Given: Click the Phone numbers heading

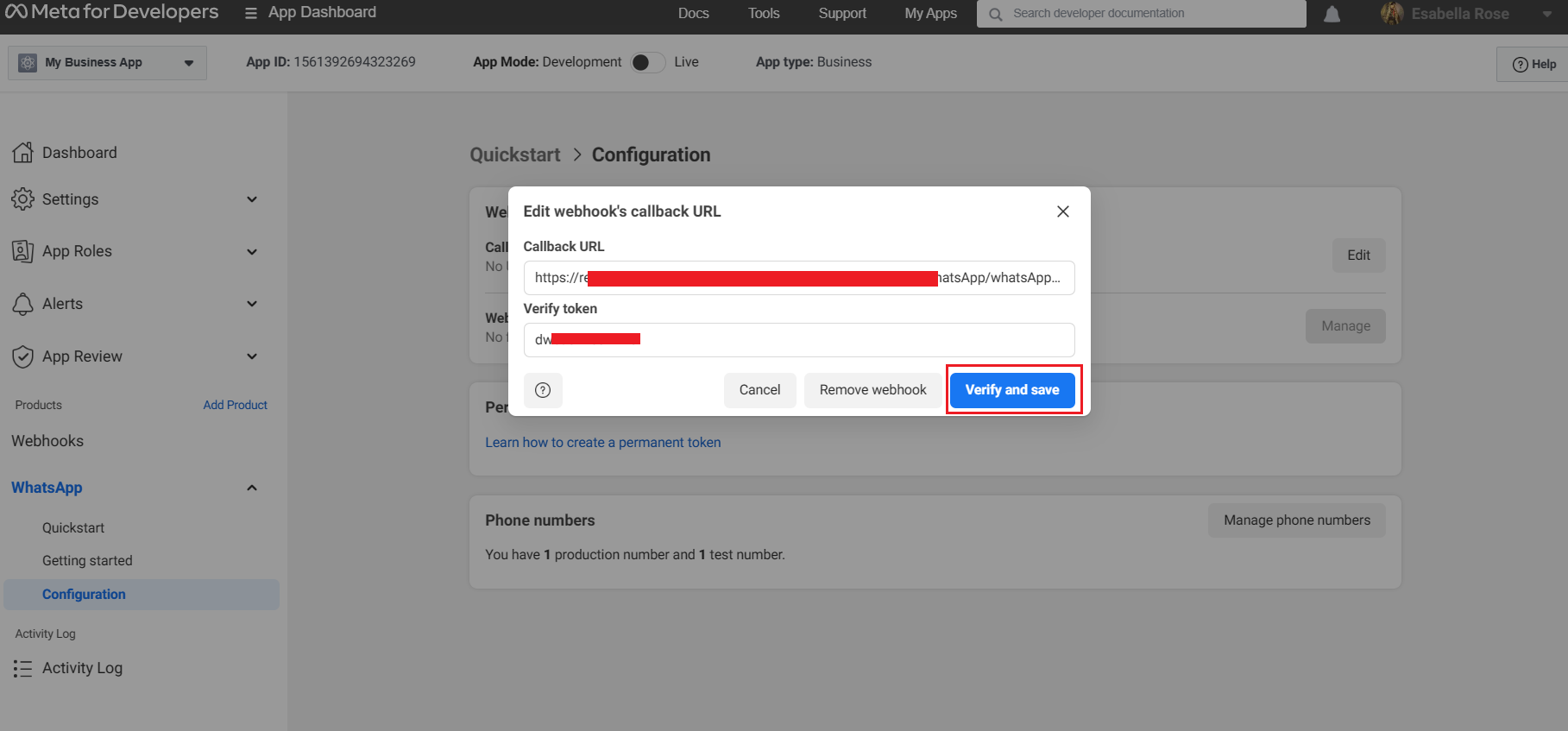Looking at the screenshot, I should coord(540,520).
